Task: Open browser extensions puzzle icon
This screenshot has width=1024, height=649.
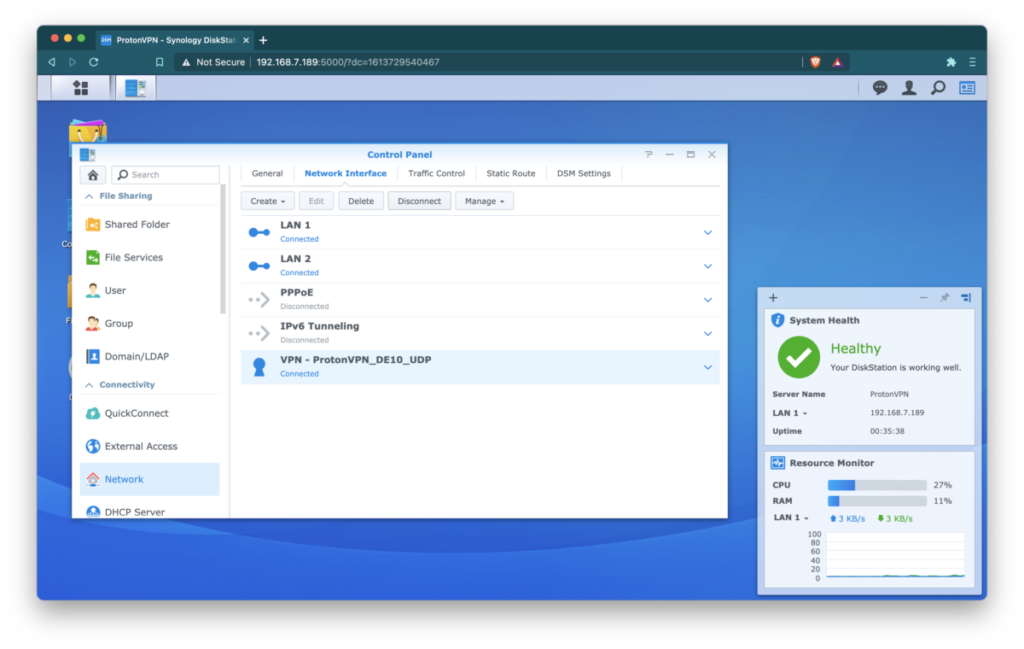Action: point(951,62)
